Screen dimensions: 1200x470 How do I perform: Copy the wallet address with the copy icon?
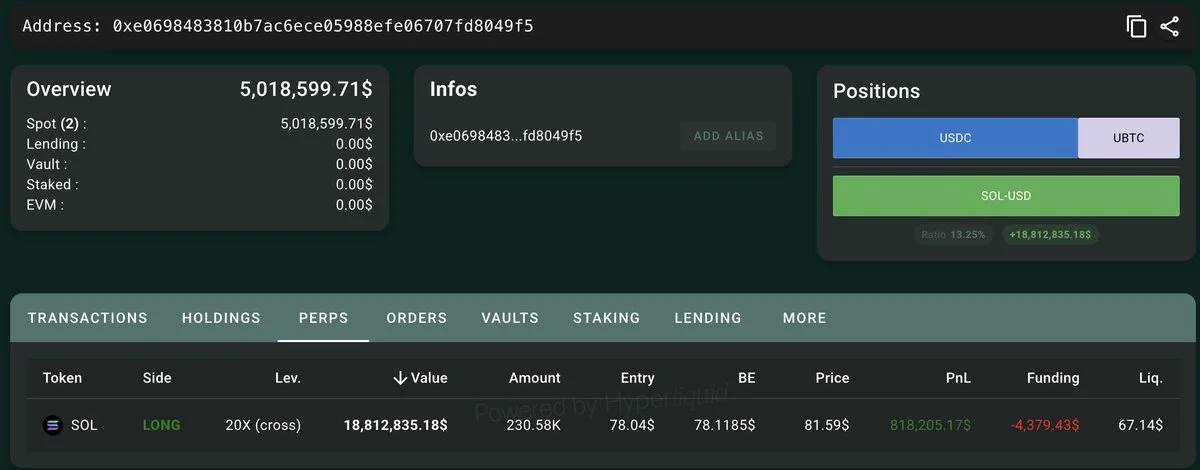coord(1136,26)
